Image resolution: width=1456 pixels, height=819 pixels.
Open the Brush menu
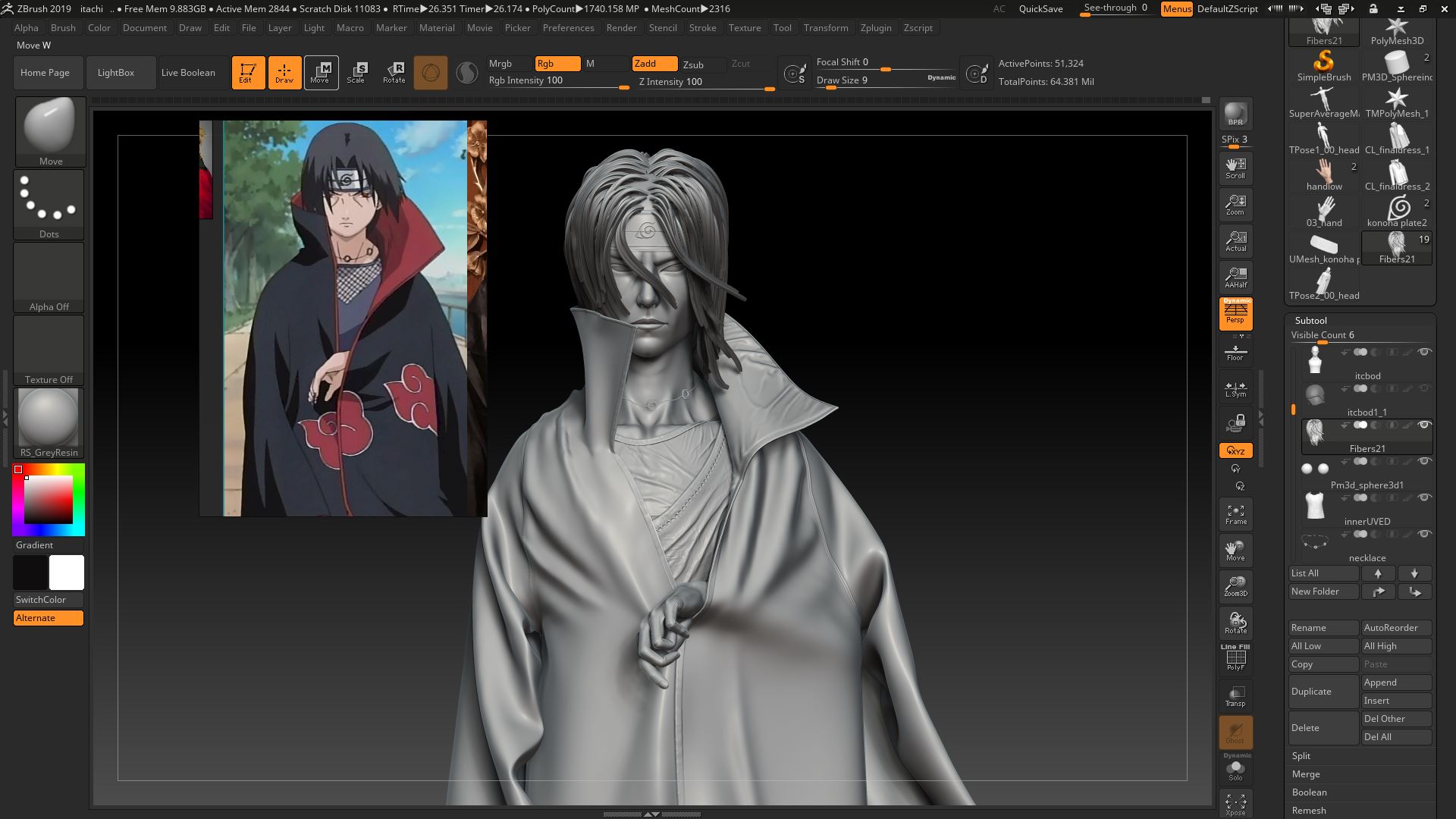[63, 28]
